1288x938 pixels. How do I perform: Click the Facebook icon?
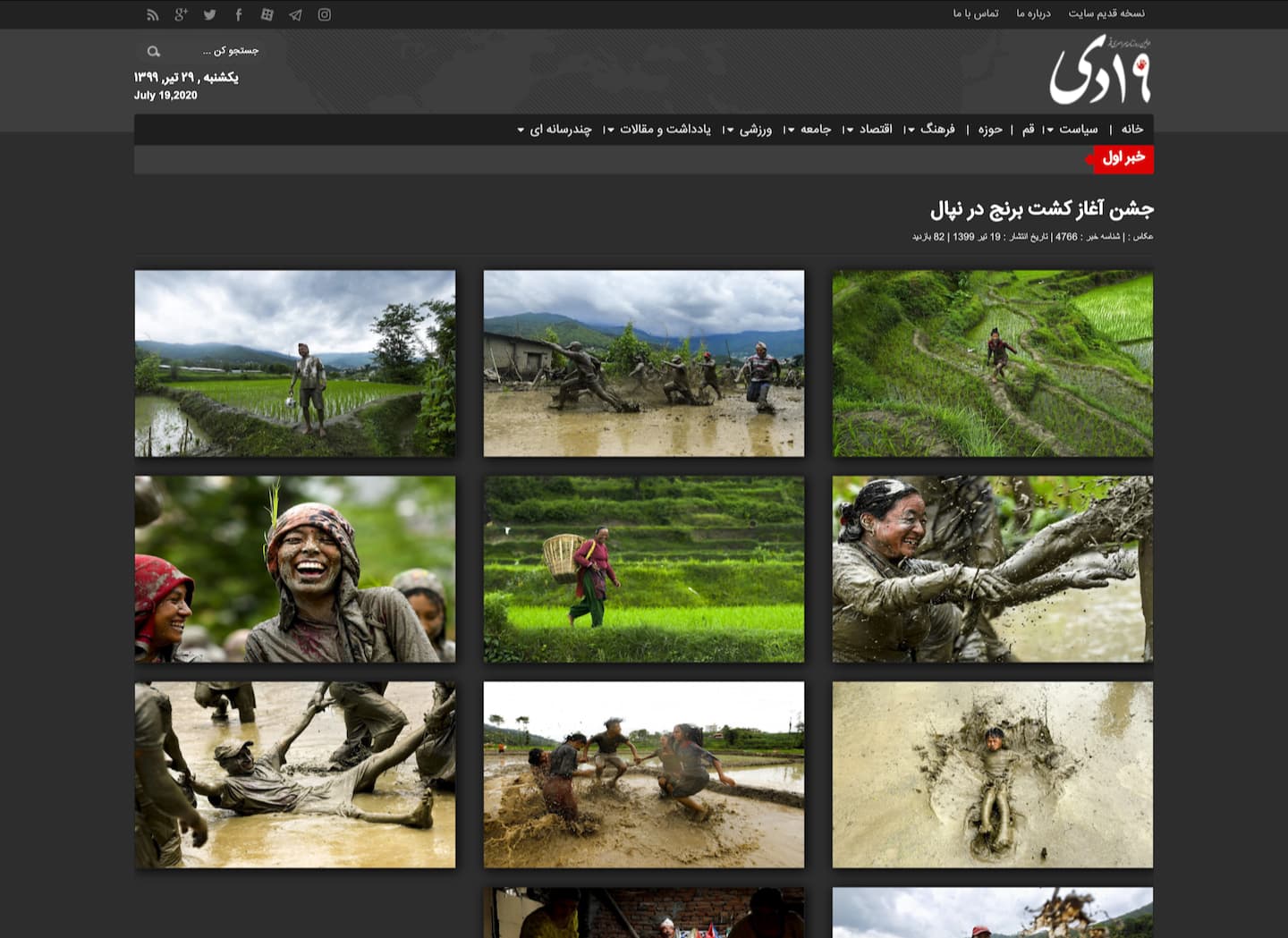pyautogui.click(x=239, y=14)
